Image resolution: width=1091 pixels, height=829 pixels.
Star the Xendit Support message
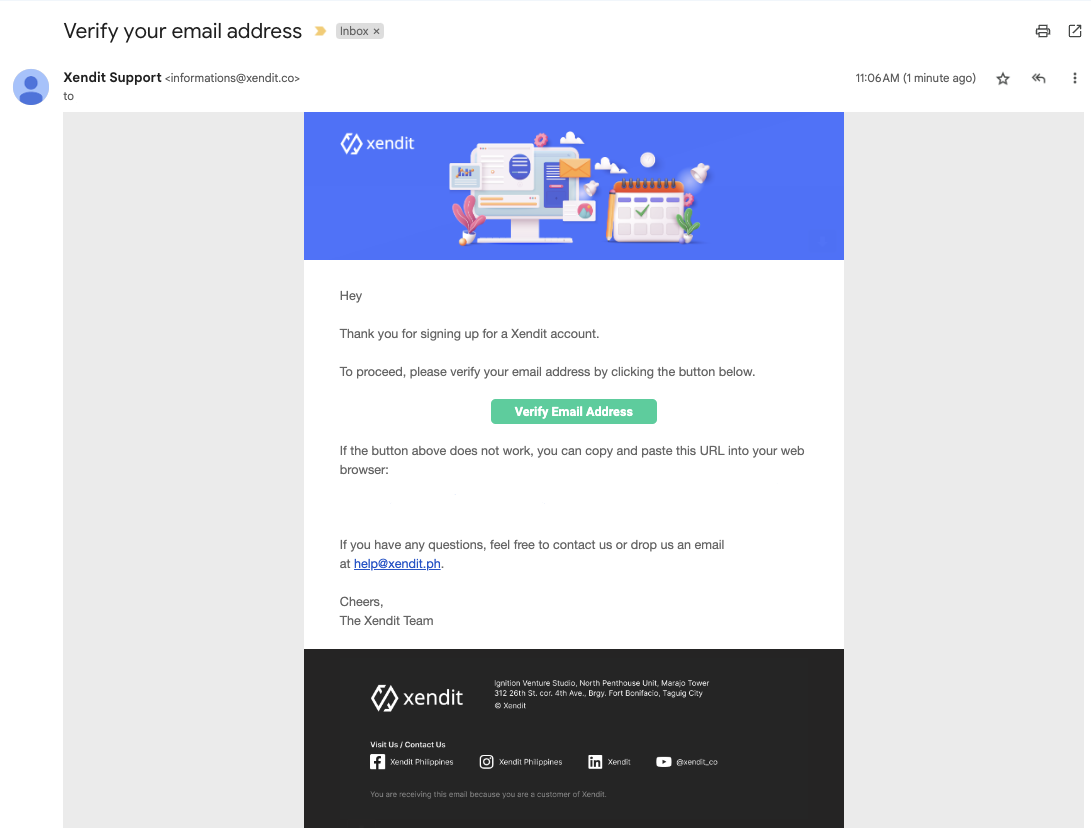1003,79
